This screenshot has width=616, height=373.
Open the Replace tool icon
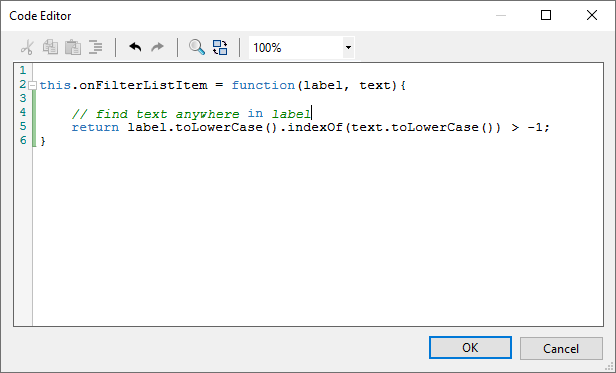(x=220, y=48)
